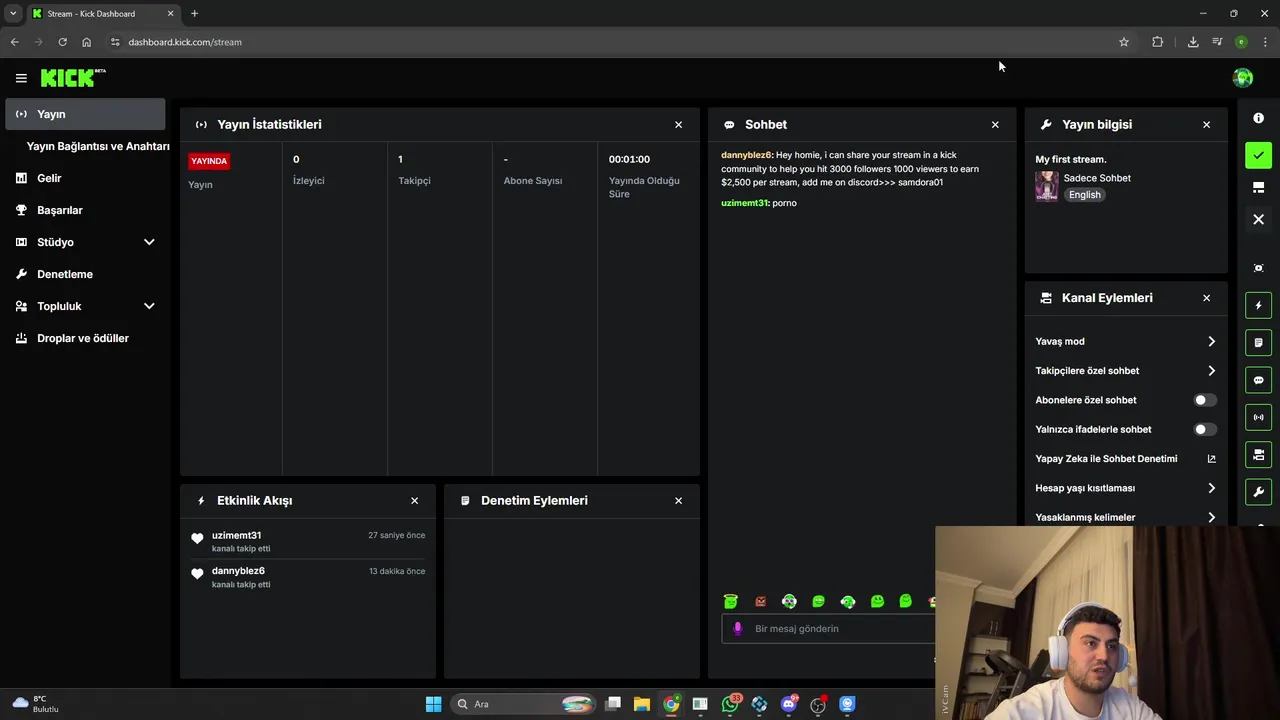Screen dimensions: 1280x720
Task: Toggle the activity feed lightning widget icon
Action: click(x=1259, y=305)
